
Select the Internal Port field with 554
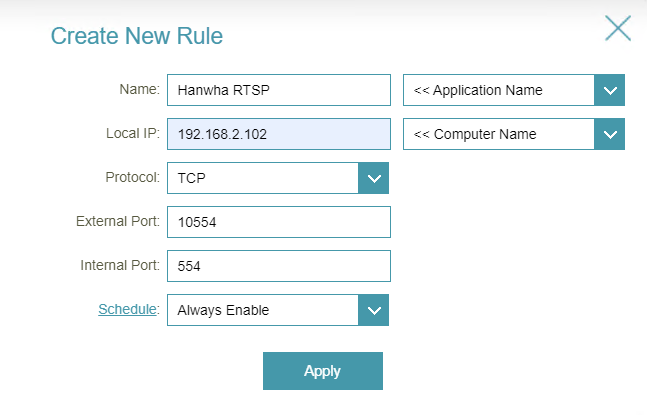point(278,266)
